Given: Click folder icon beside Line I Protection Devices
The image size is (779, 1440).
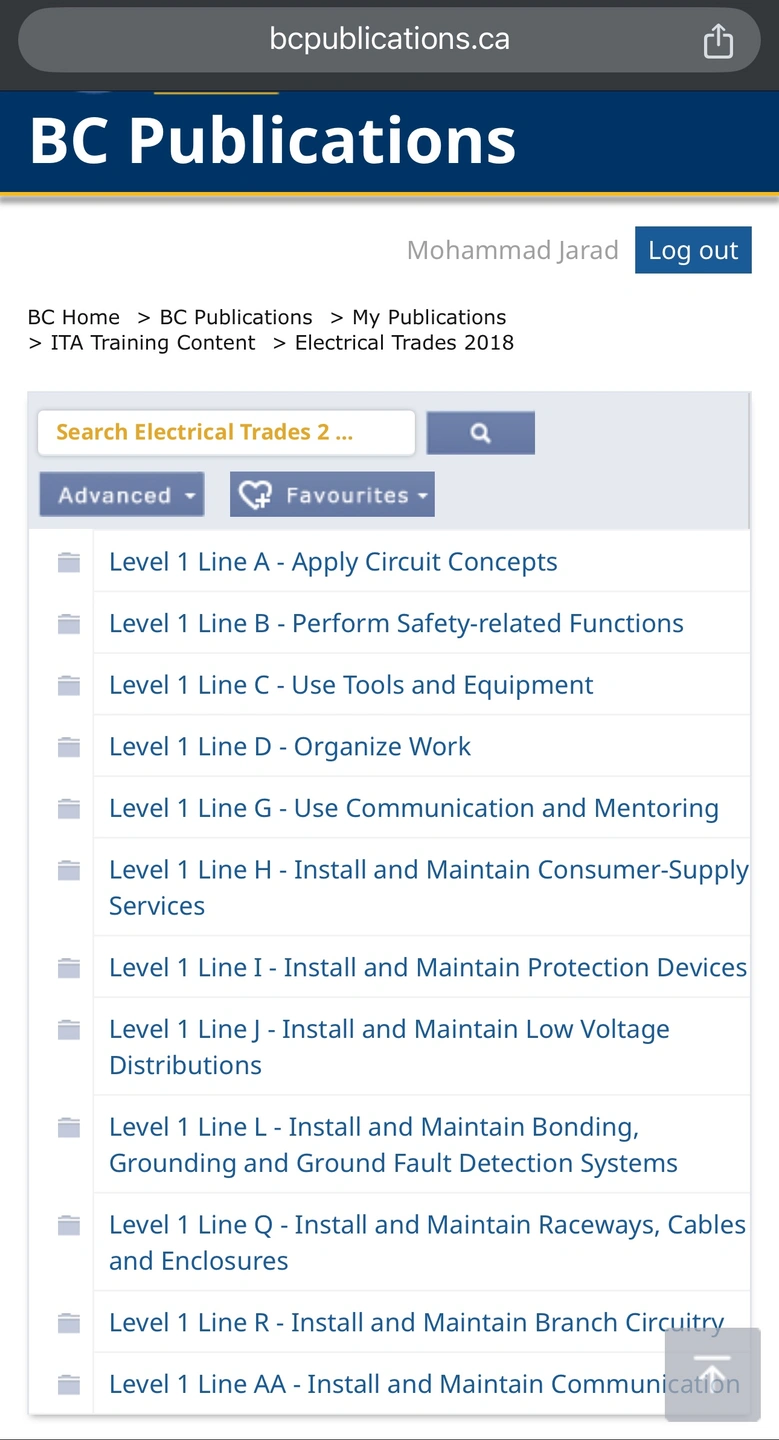Looking at the screenshot, I should click(69, 968).
